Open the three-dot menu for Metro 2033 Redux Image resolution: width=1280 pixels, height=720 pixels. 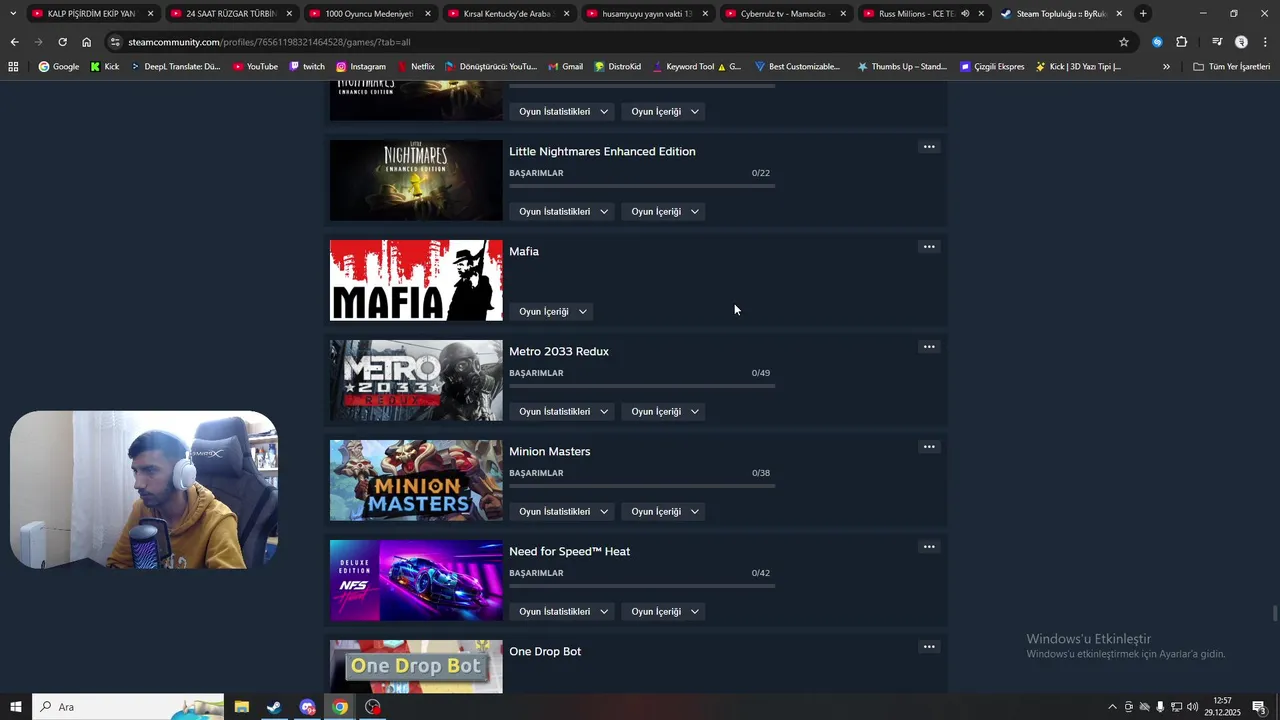tap(929, 347)
